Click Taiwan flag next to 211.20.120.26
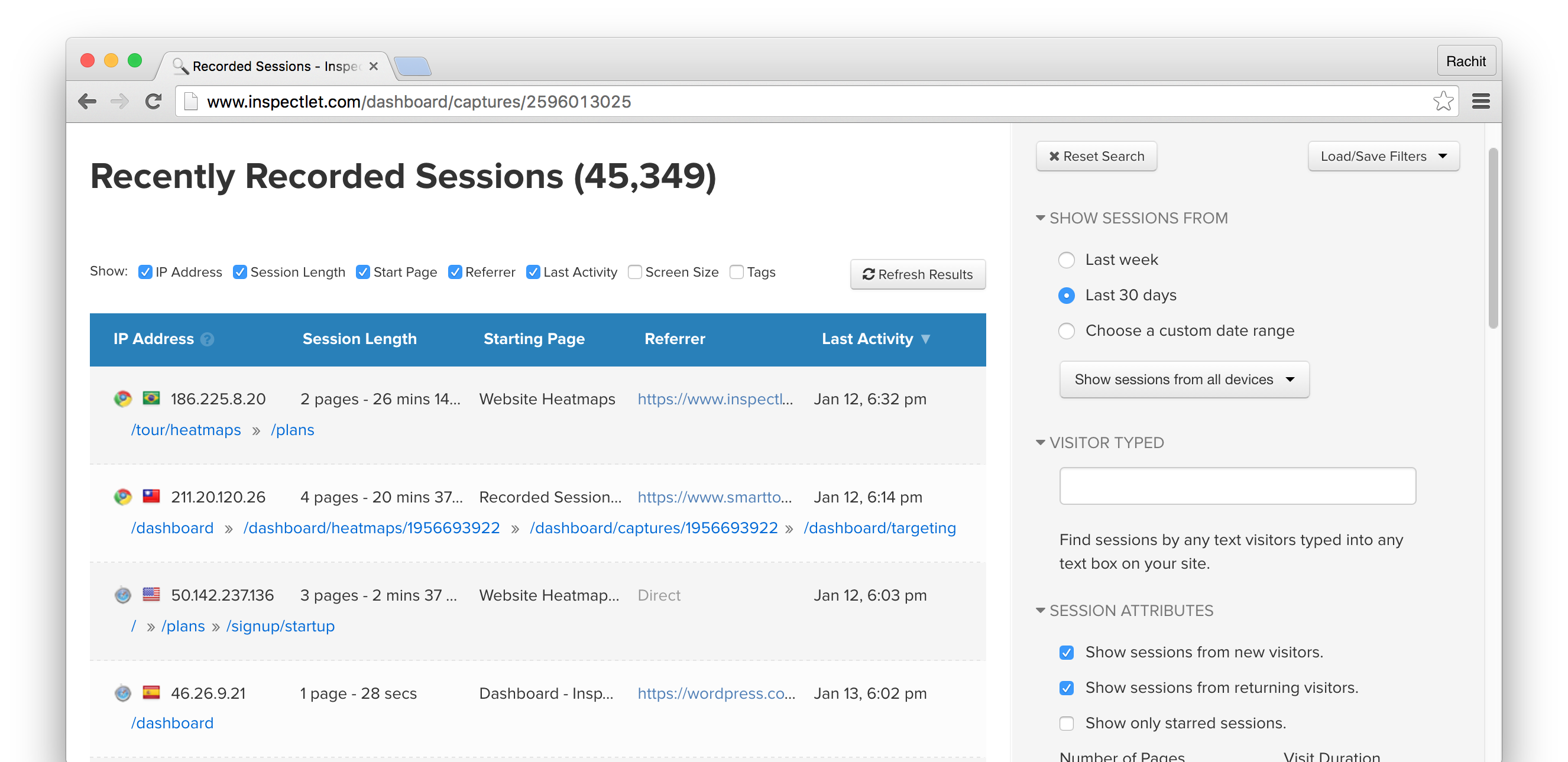The width and height of the screenshot is (1568, 762). 151,496
